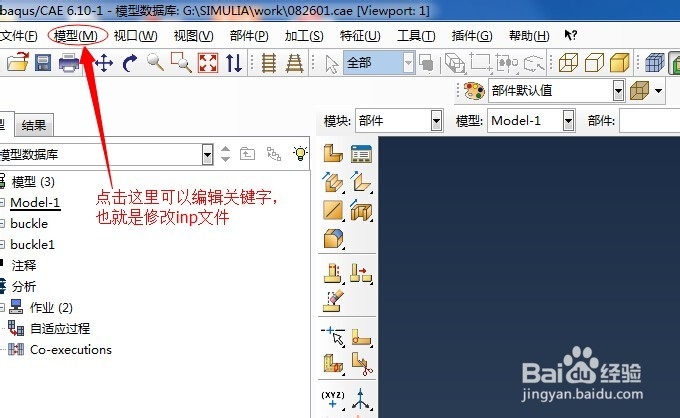680x418 pixels.
Task: Click the open file folder icon
Action: [18, 63]
